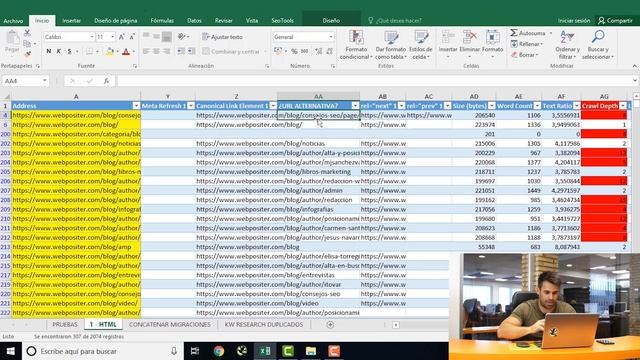Open the Archivo menu
The width and height of the screenshot is (640, 360).
coord(13,20)
